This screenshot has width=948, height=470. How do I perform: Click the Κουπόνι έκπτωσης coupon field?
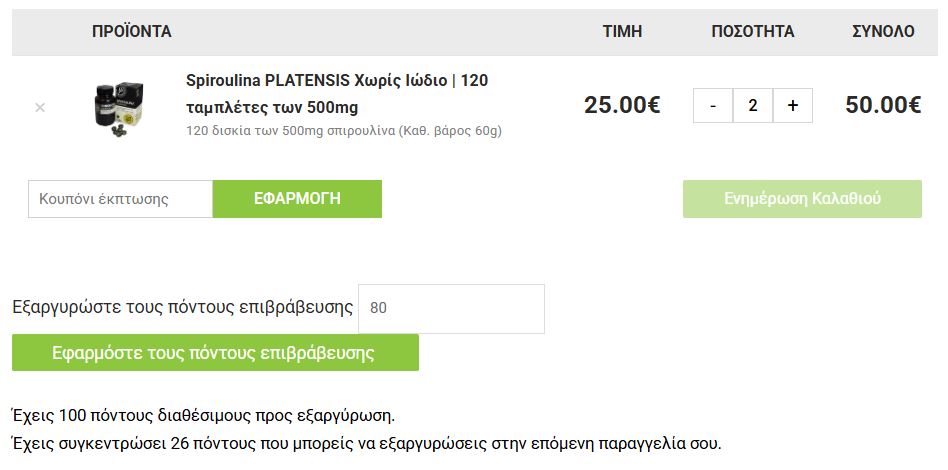(120, 199)
